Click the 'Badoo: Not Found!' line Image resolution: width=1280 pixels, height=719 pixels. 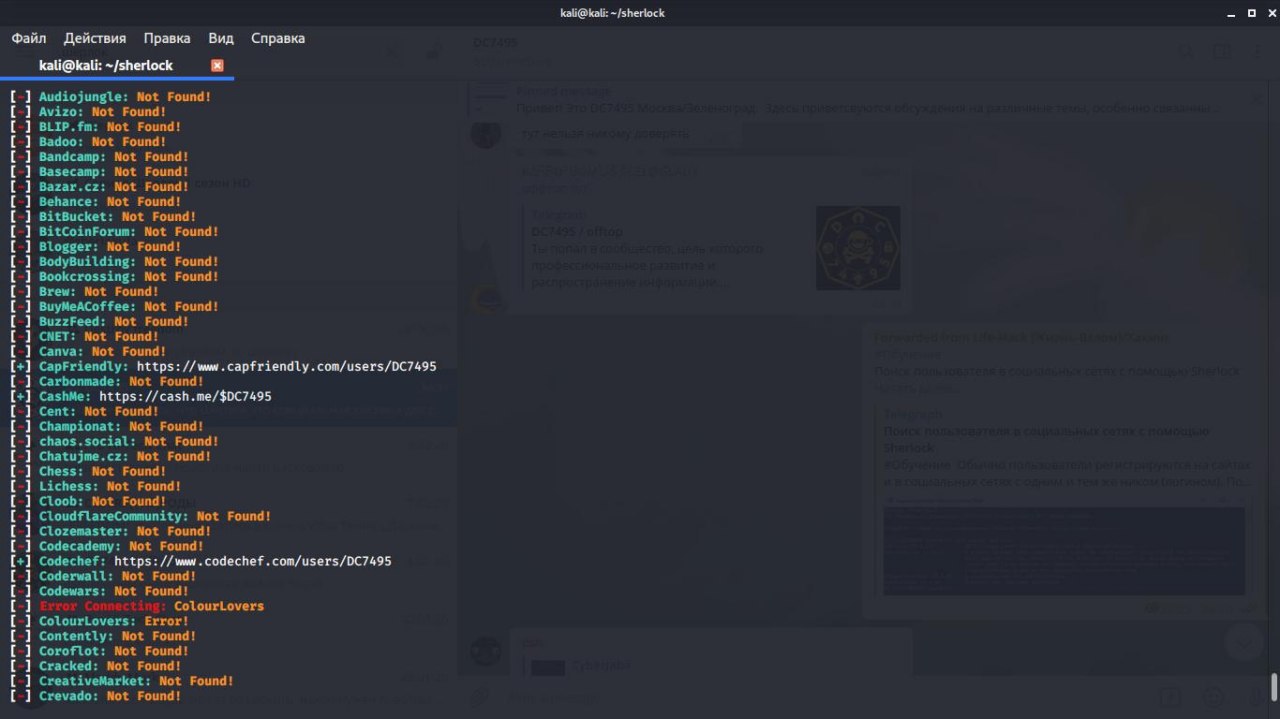coord(88,142)
